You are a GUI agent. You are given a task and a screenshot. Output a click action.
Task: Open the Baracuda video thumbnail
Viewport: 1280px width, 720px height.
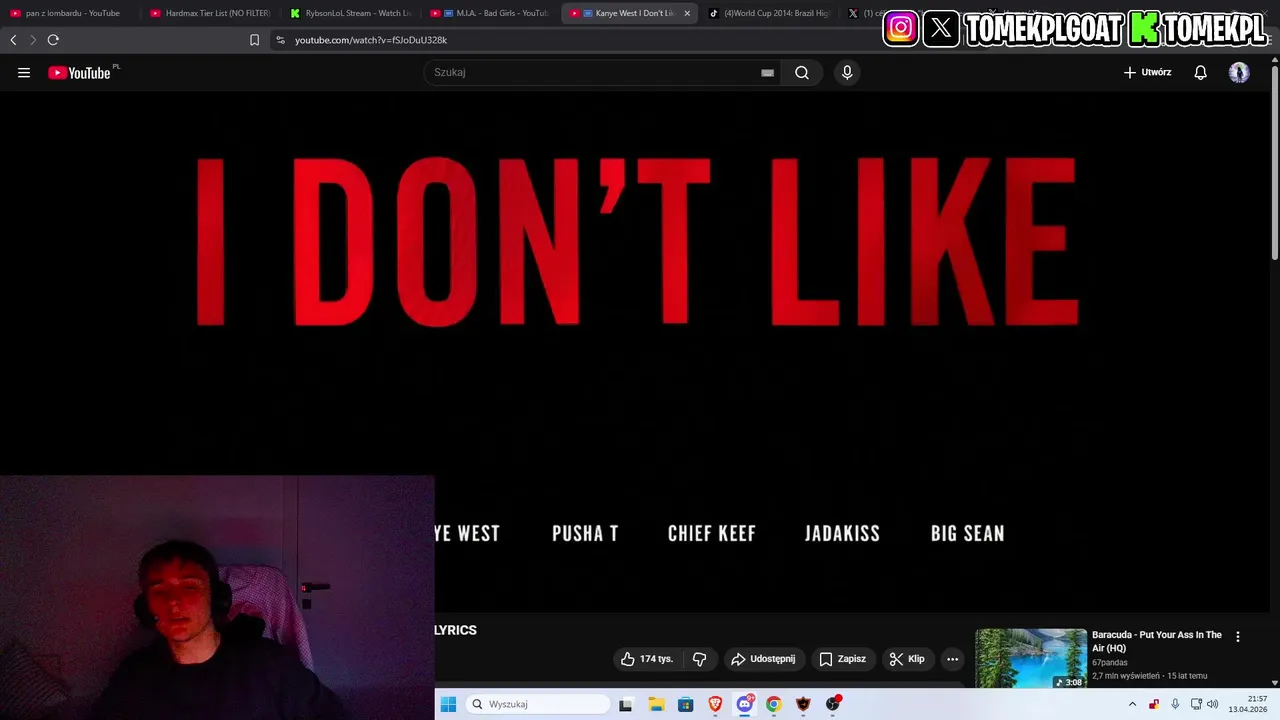(1031, 658)
